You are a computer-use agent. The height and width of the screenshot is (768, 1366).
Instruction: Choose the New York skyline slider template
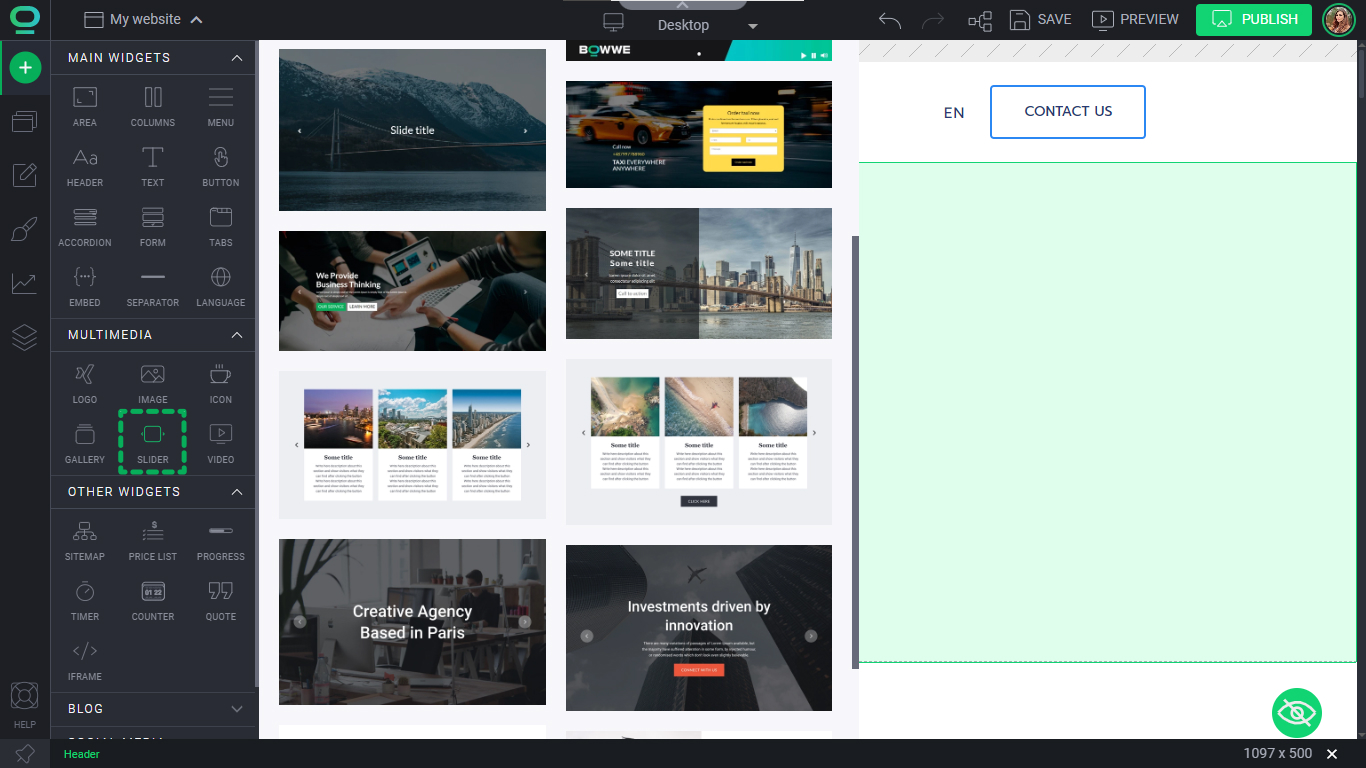699,274
